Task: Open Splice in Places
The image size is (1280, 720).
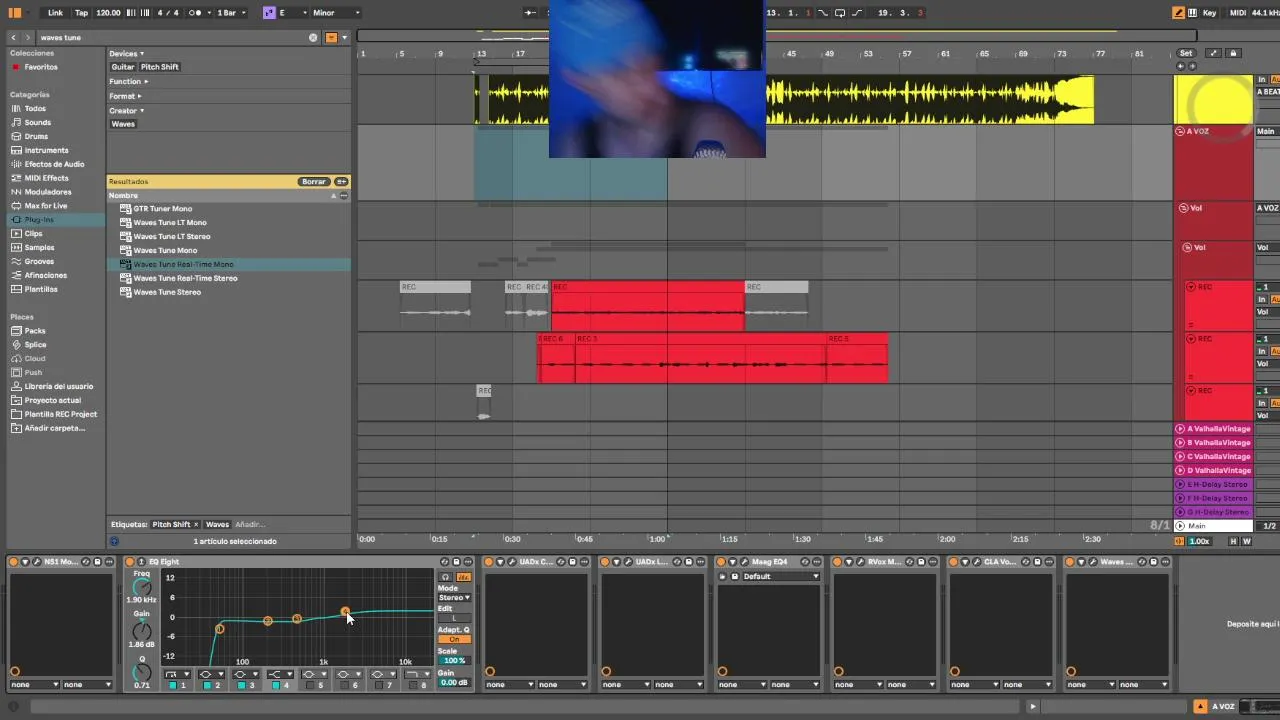Action: pos(35,344)
